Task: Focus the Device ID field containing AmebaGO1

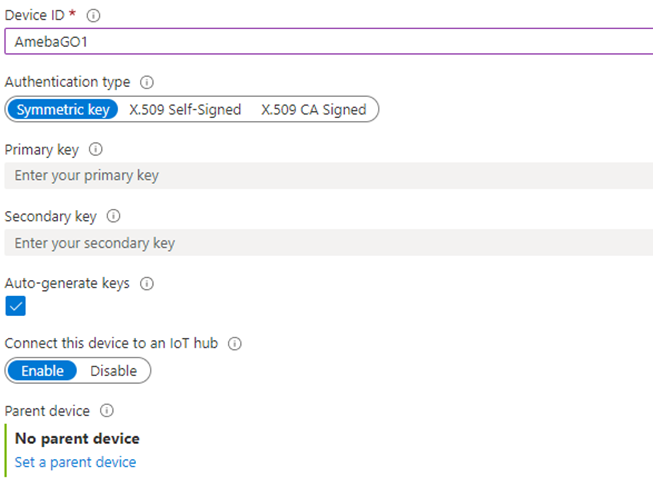Action: pyautogui.click(x=329, y=42)
